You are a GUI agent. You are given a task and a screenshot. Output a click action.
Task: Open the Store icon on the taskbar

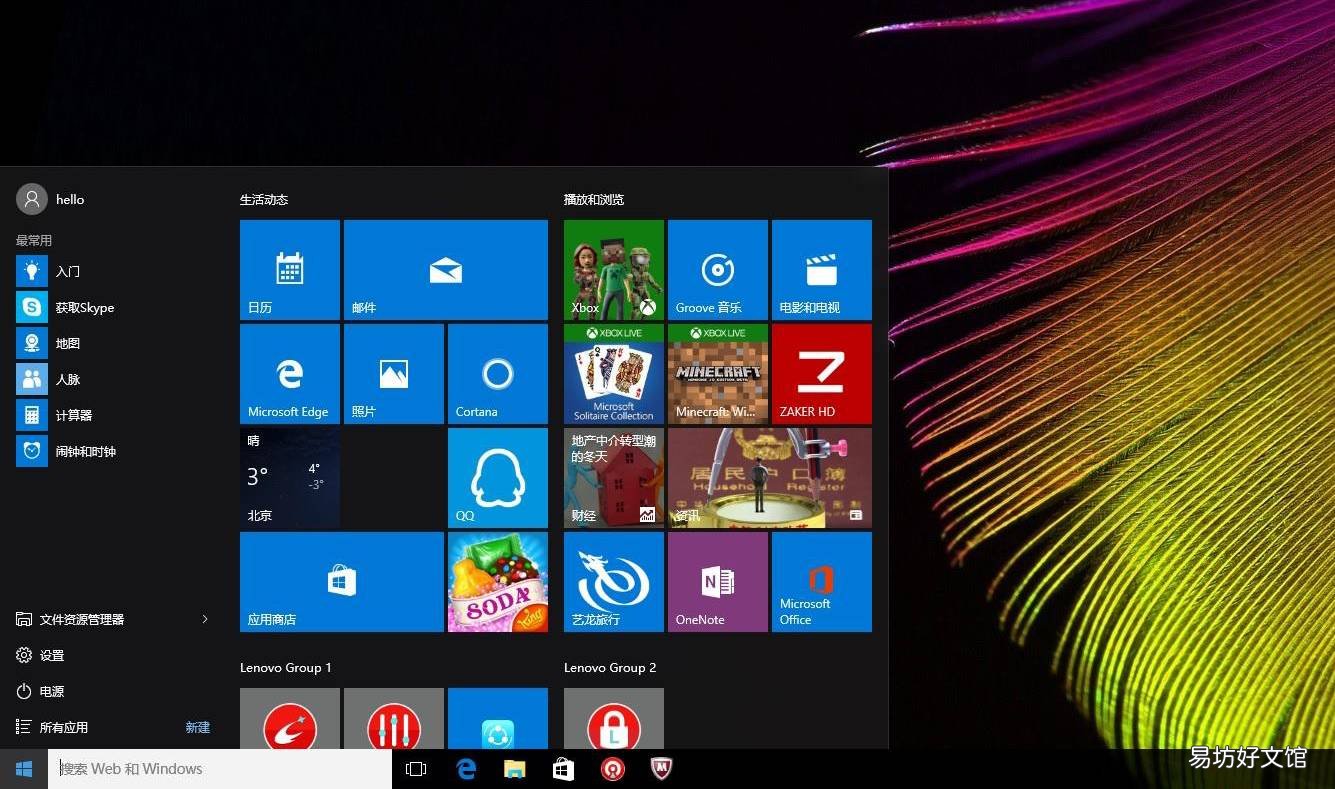[564, 769]
